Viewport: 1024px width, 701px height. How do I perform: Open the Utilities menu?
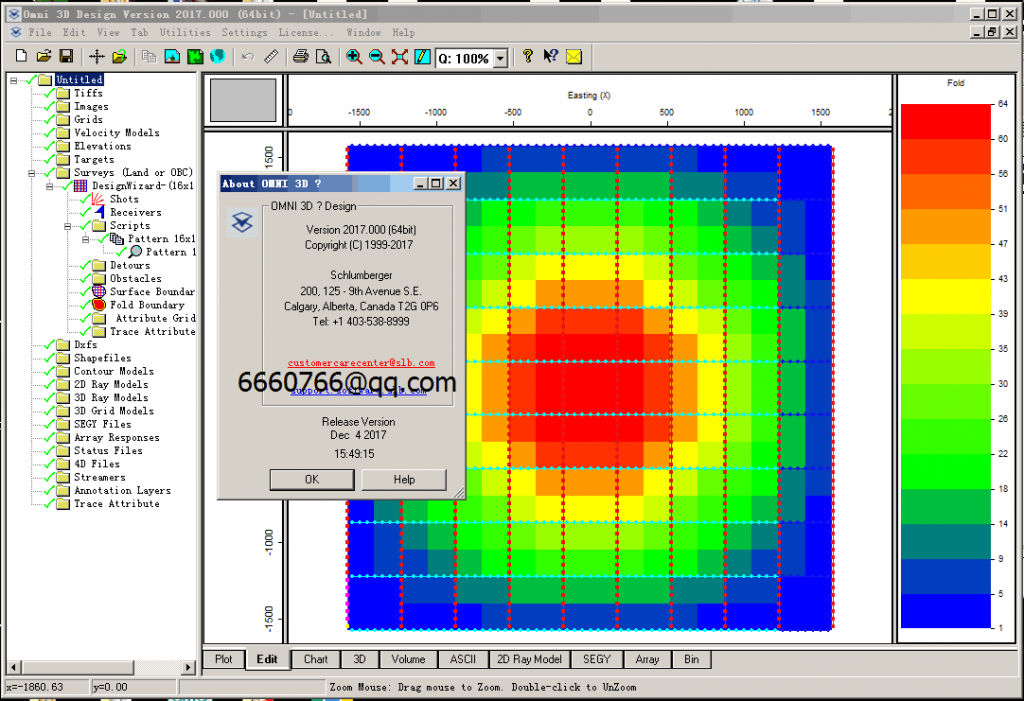[185, 32]
